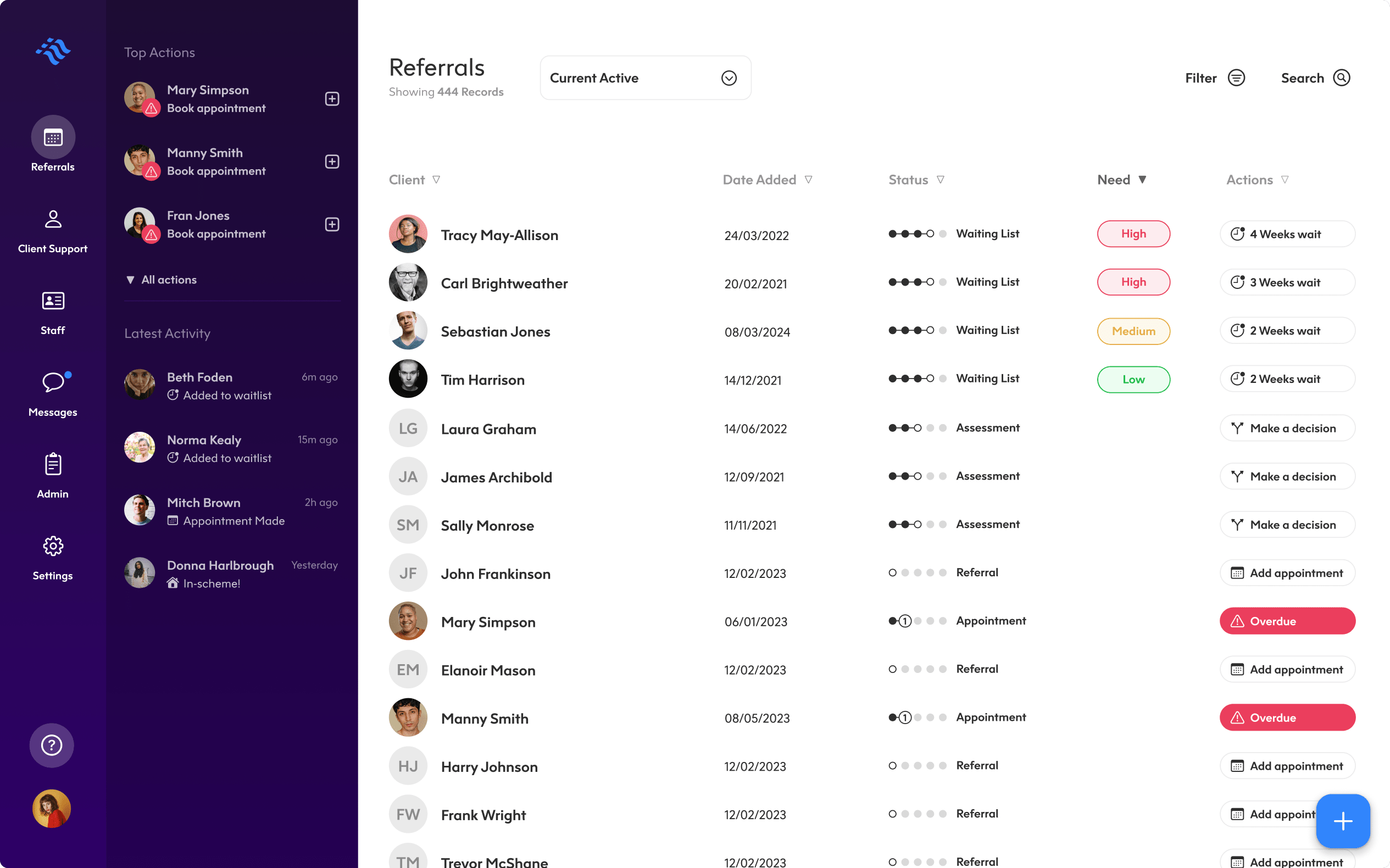Click Make a decision for Laura Graham

click(1287, 428)
